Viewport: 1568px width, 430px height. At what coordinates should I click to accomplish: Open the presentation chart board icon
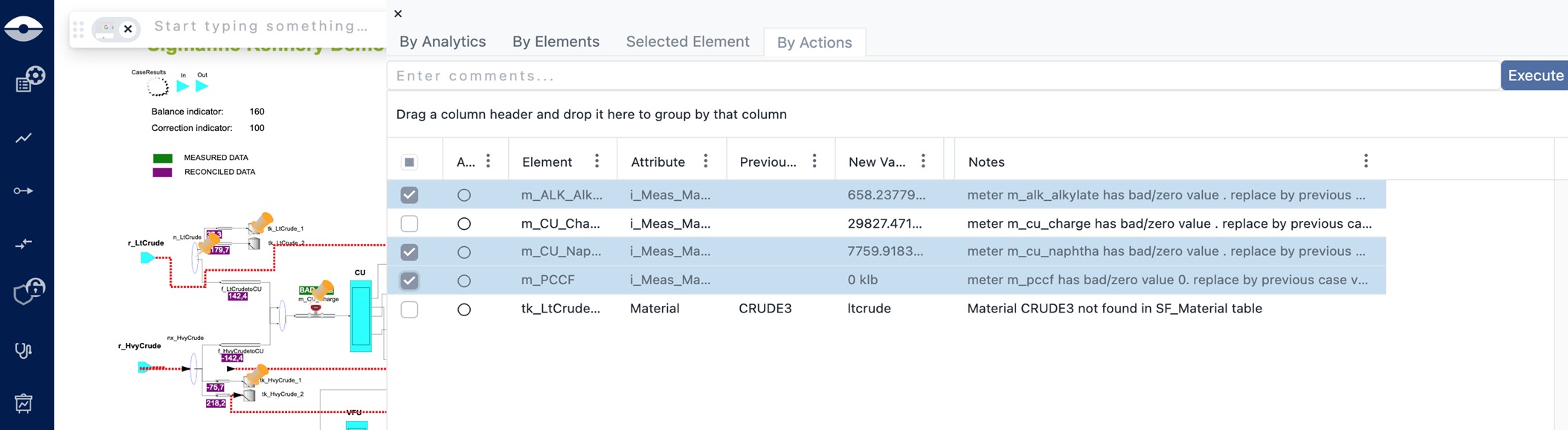24,403
